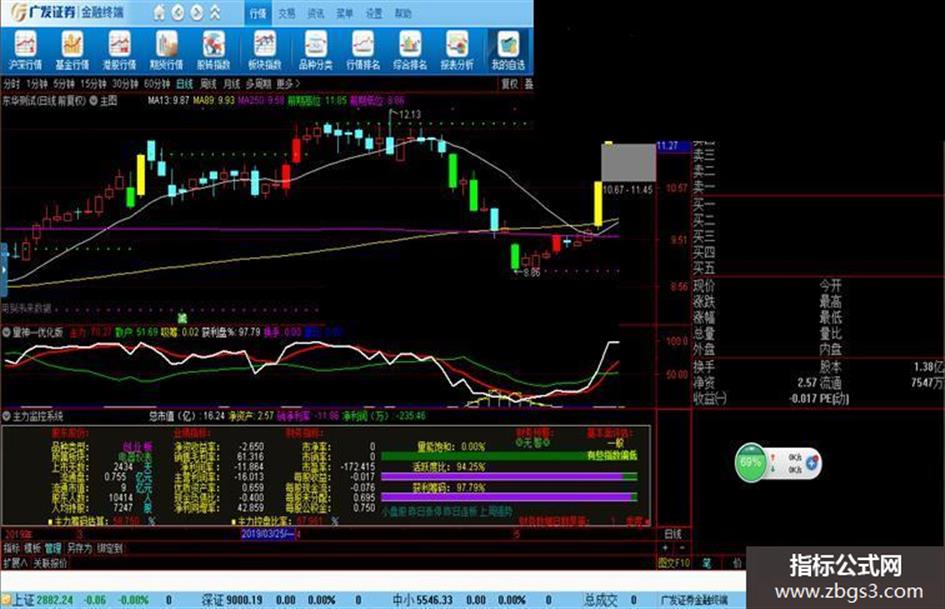Open 行情排名 quote ranking icon
Viewport: 945px width, 609px height.
point(363,51)
